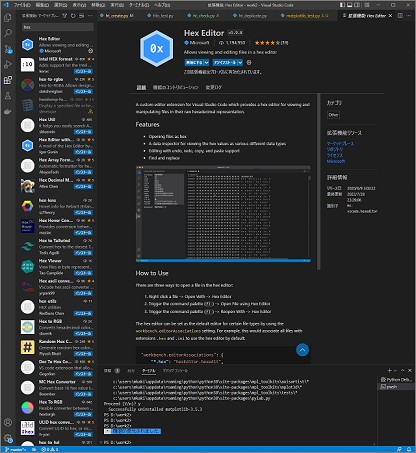Clear extensions search results icon
This screenshot has height=453, width=416.
pos(82,16)
